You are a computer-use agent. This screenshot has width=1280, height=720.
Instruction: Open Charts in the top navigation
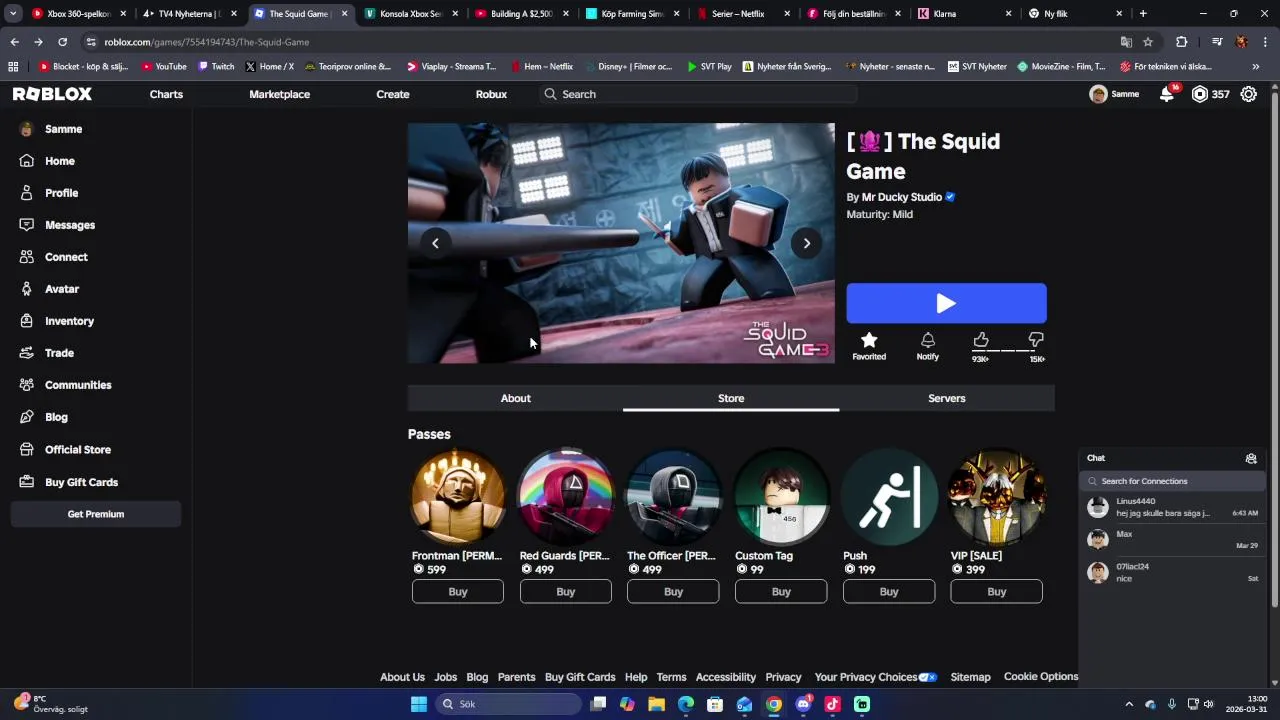click(x=166, y=94)
